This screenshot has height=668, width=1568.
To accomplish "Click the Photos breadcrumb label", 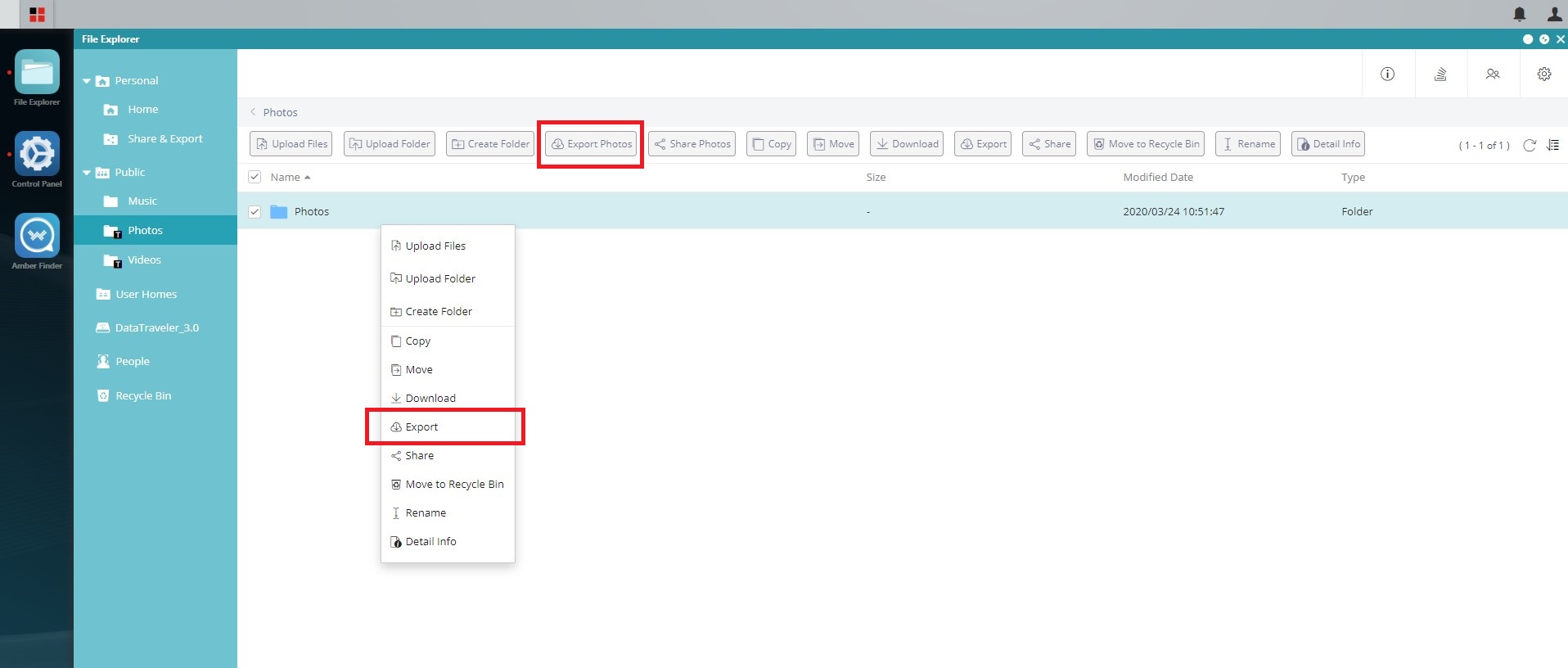I will coord(280,112).
